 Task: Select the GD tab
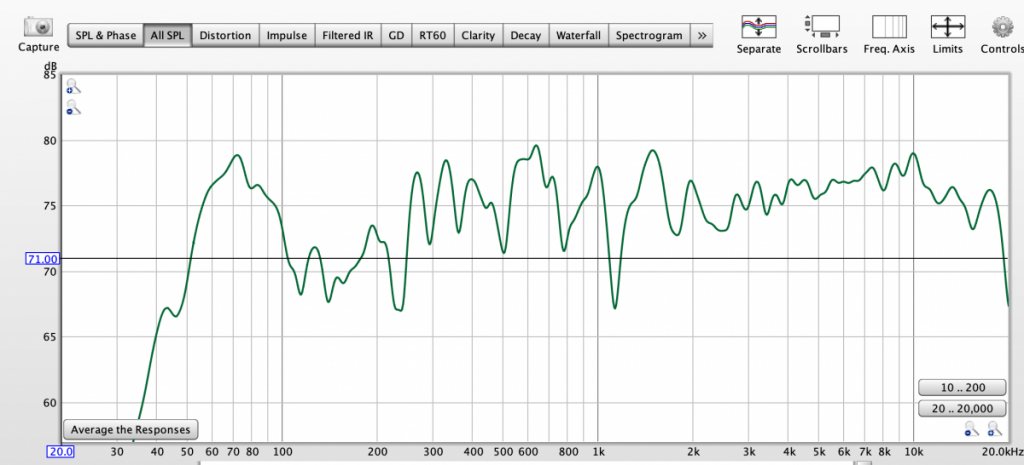[396, 35]
